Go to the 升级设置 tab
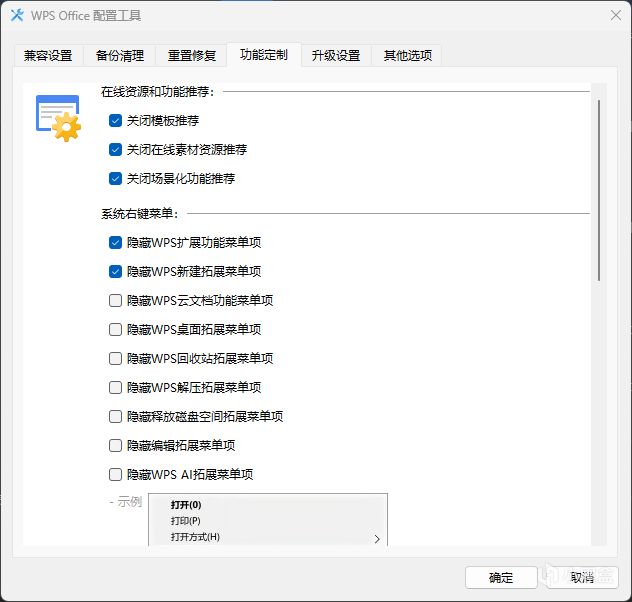The height and width of the screenshot is (602, 632). point(336,55)
